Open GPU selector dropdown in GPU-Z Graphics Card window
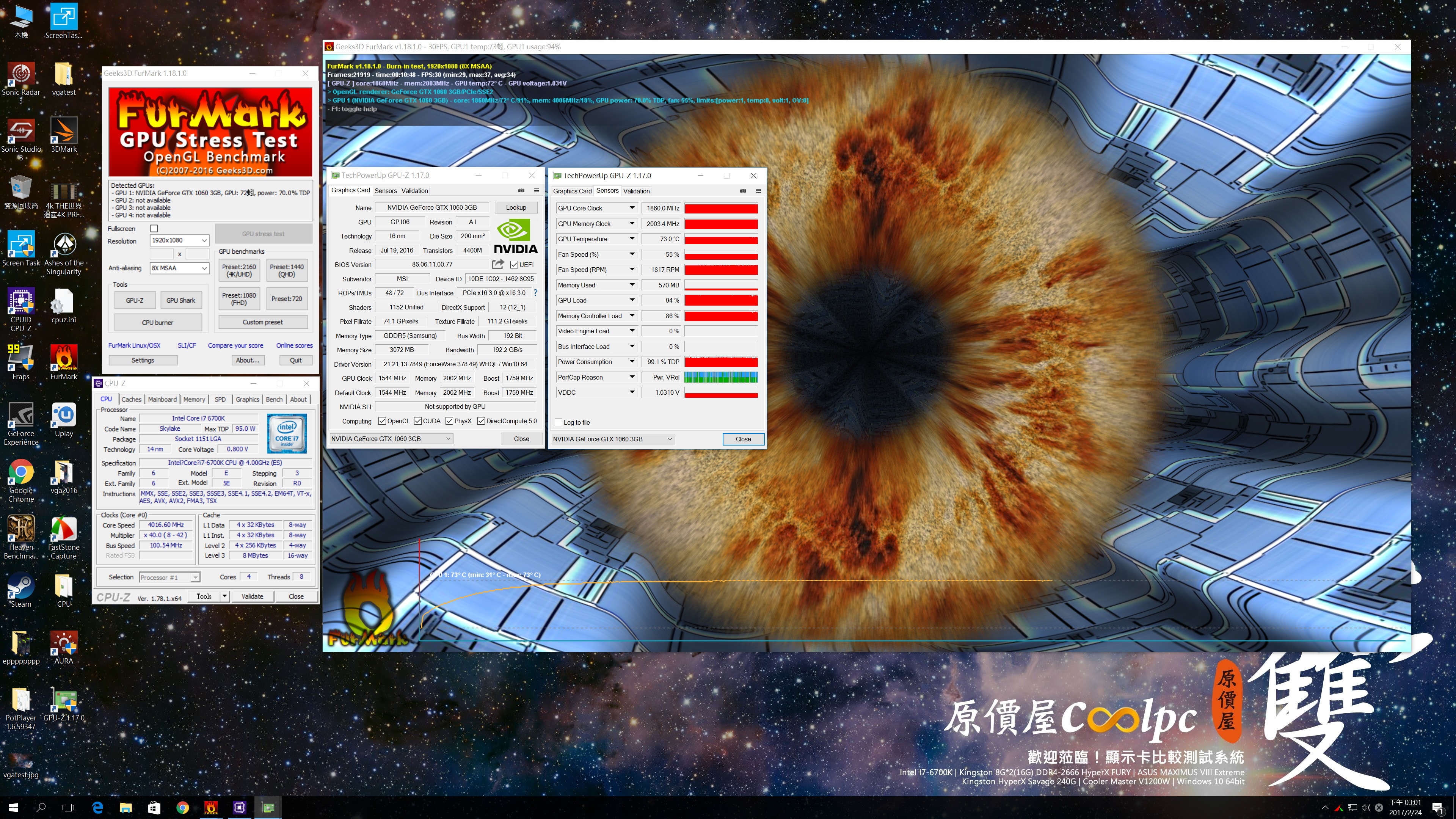1456x819 pixels. [391, 439]
